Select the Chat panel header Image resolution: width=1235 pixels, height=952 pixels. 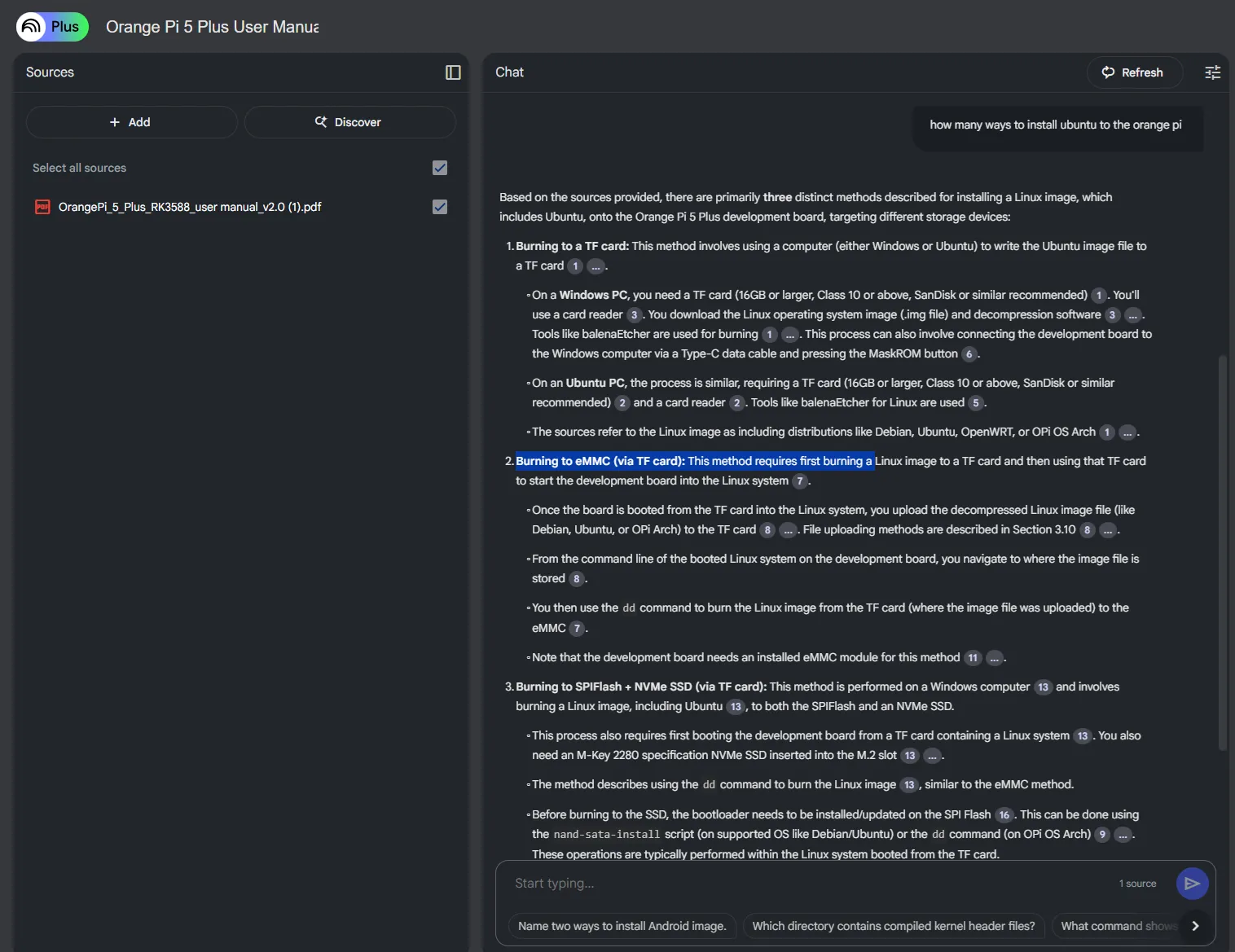tap(508, 72)
